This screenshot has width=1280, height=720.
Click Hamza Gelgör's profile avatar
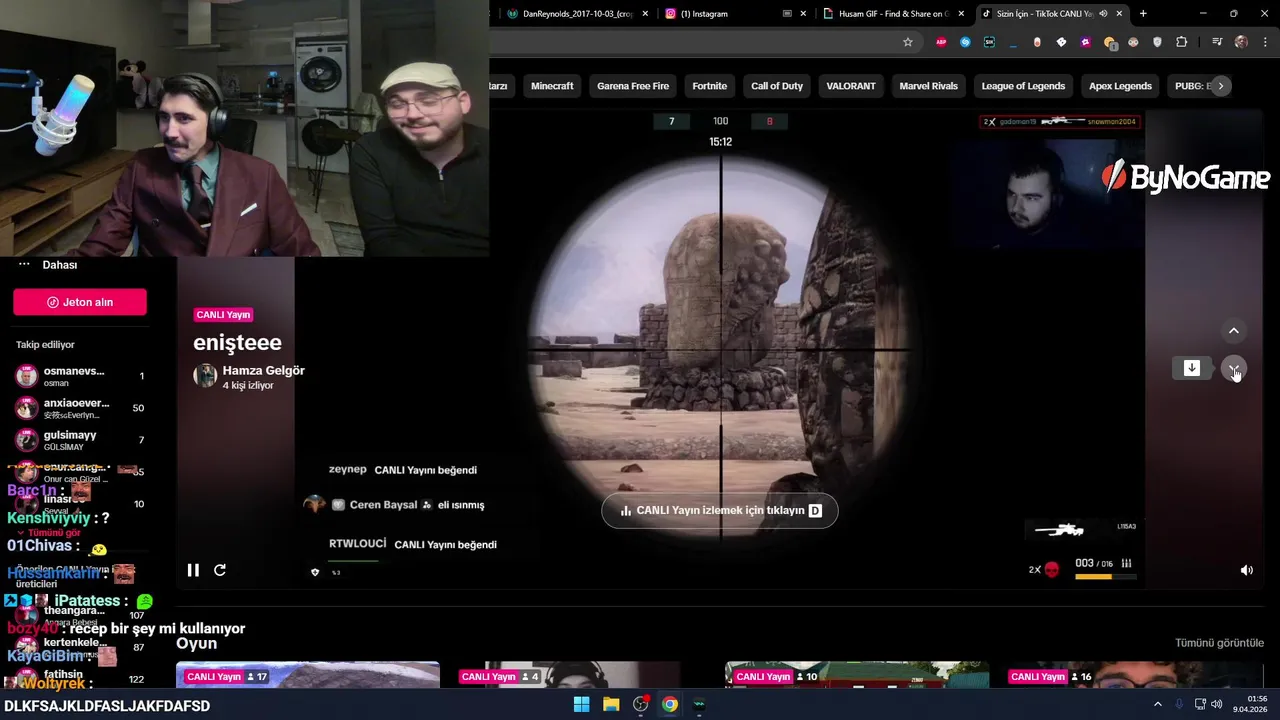coord(205,376)
